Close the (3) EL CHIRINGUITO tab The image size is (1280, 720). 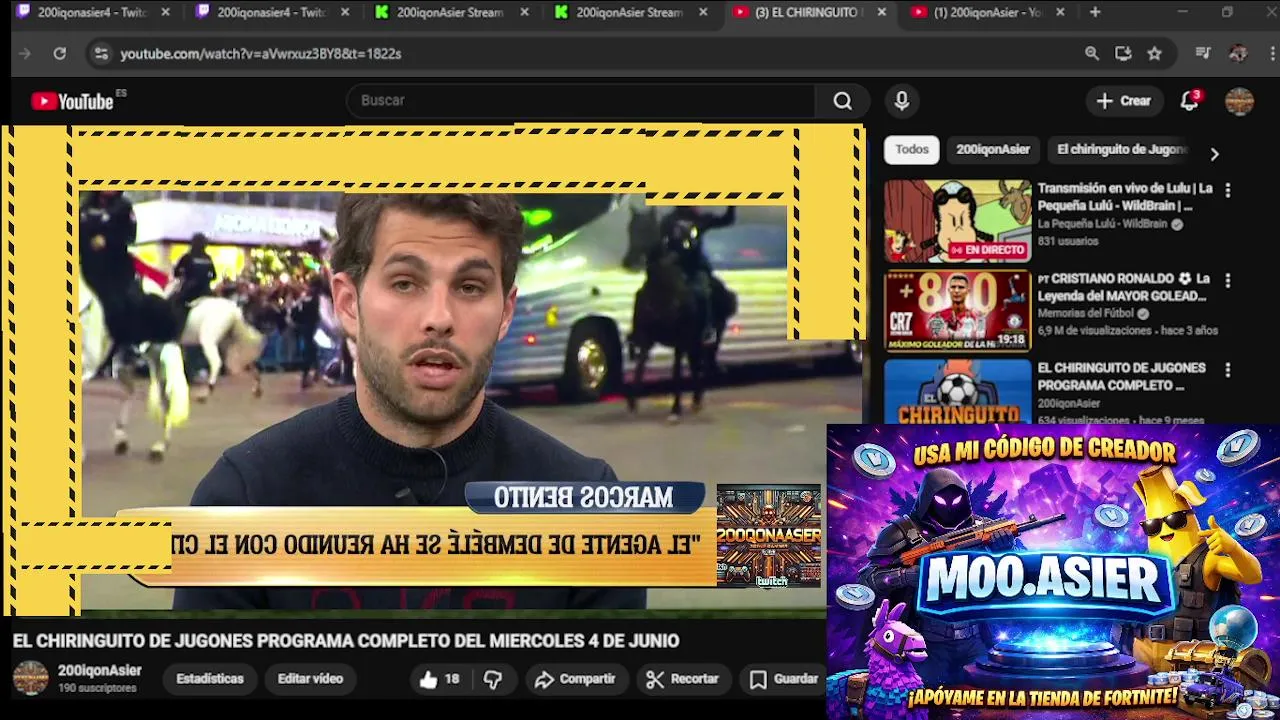coord(881,13)
